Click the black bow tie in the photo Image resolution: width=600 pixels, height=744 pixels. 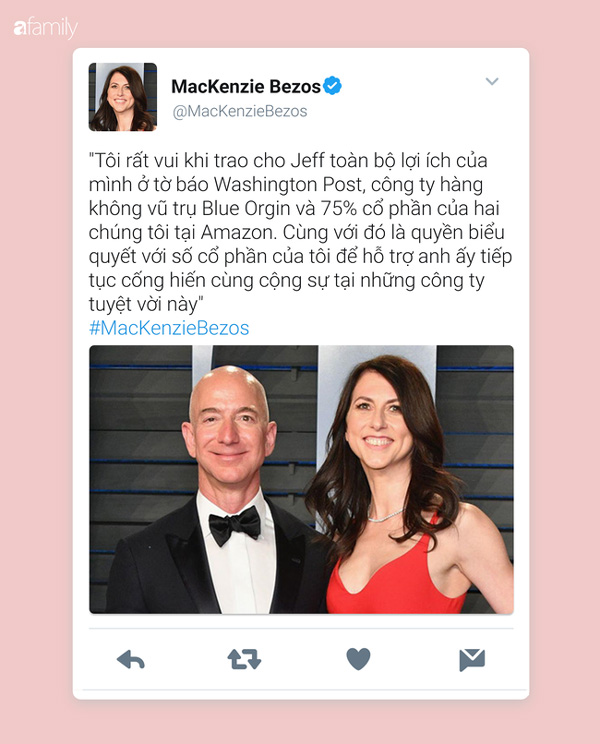(234, 525)
